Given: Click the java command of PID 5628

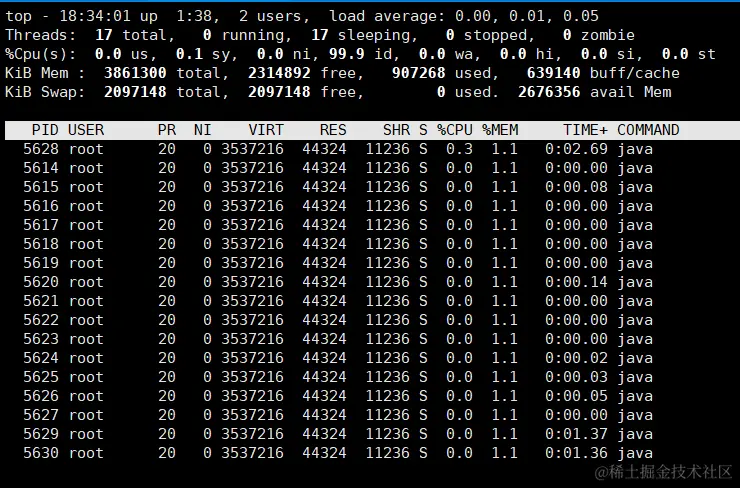Looking at the screenshot, I should pyautogui.click(x=635, y=149).
